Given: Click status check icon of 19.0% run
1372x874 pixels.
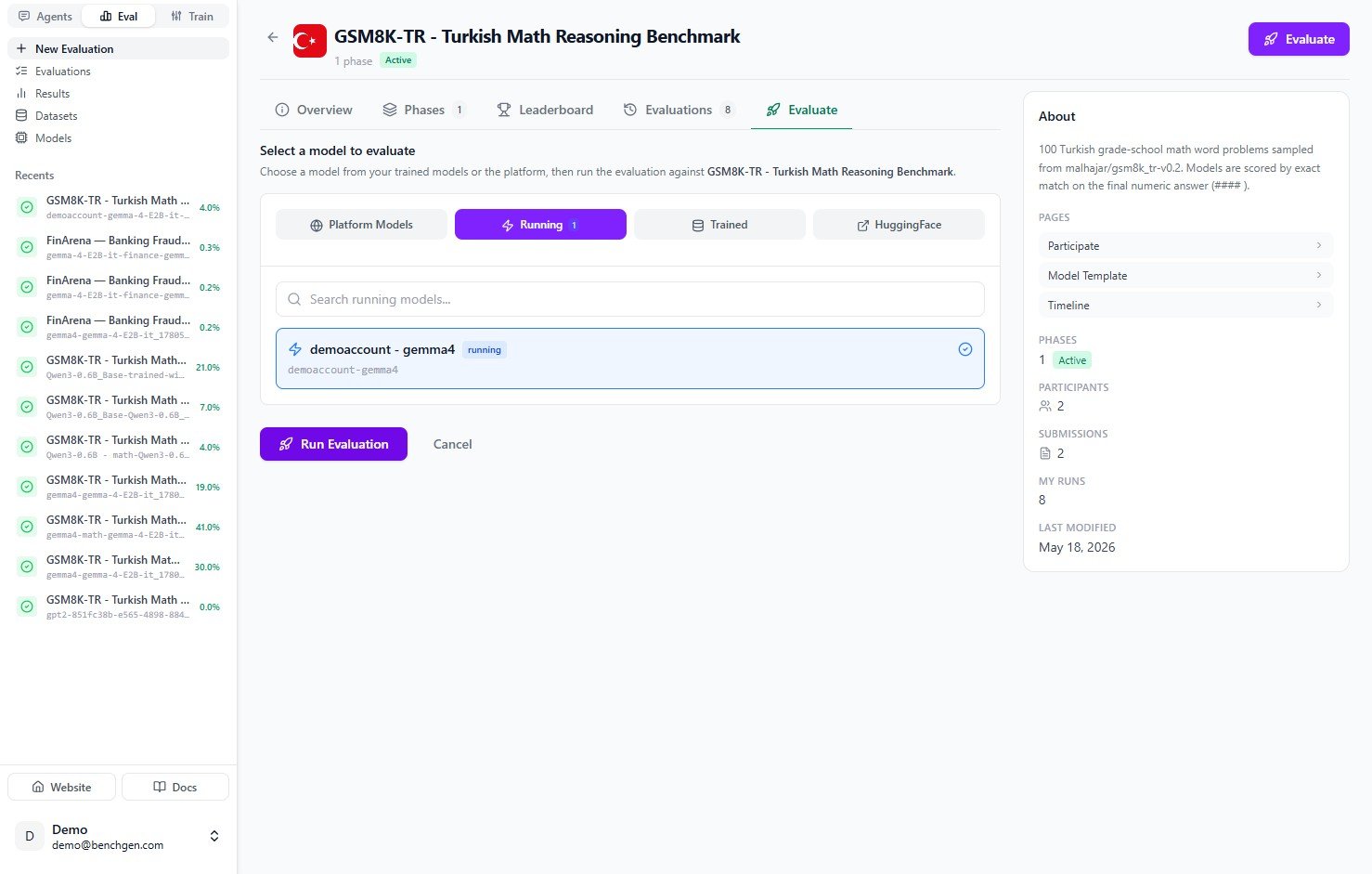Looking at the screenshot, I should 27,487.
